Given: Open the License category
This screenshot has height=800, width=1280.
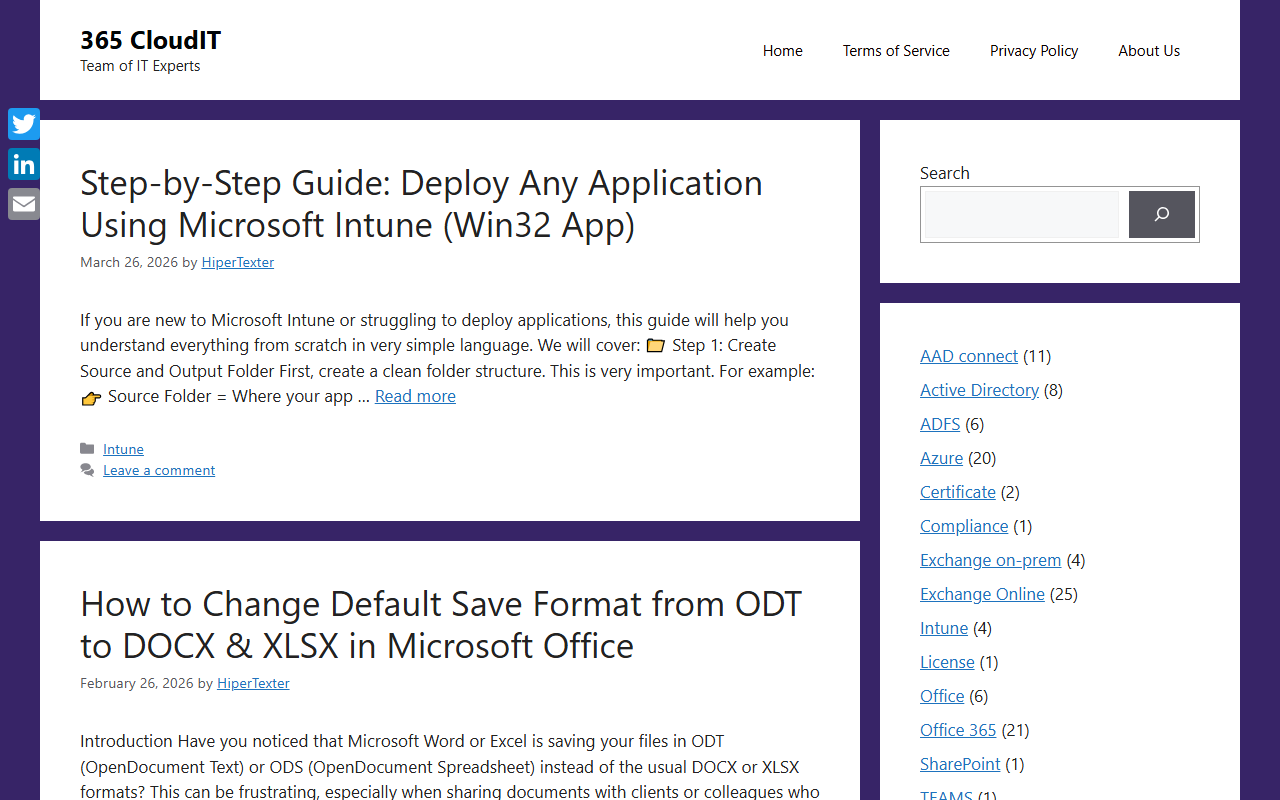Looking at the screenshot, I should pos(947,662).
